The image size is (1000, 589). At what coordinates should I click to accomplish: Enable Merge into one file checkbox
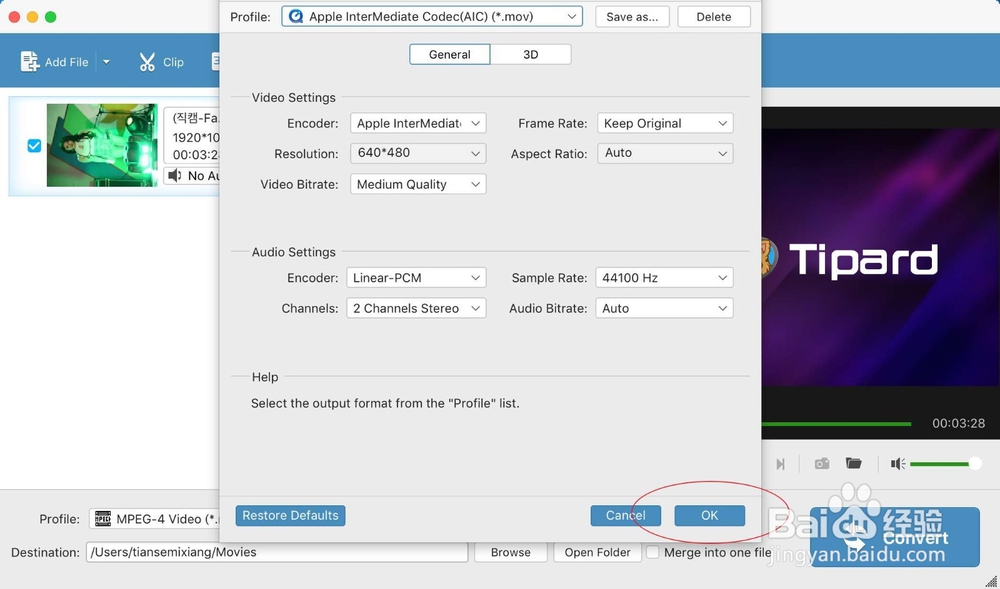[652, 552]
